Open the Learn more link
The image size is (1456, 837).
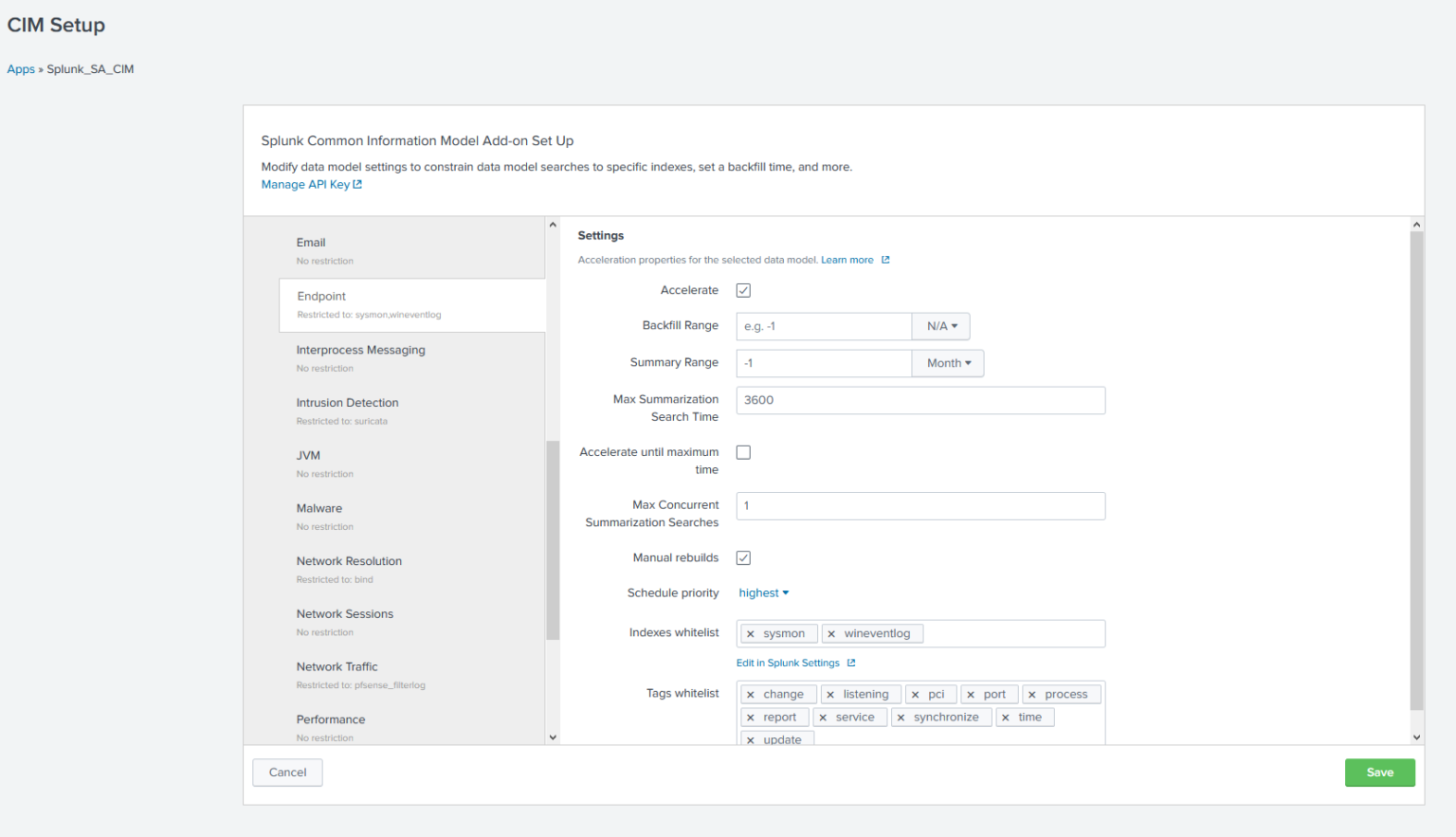(x=846, y=260)
